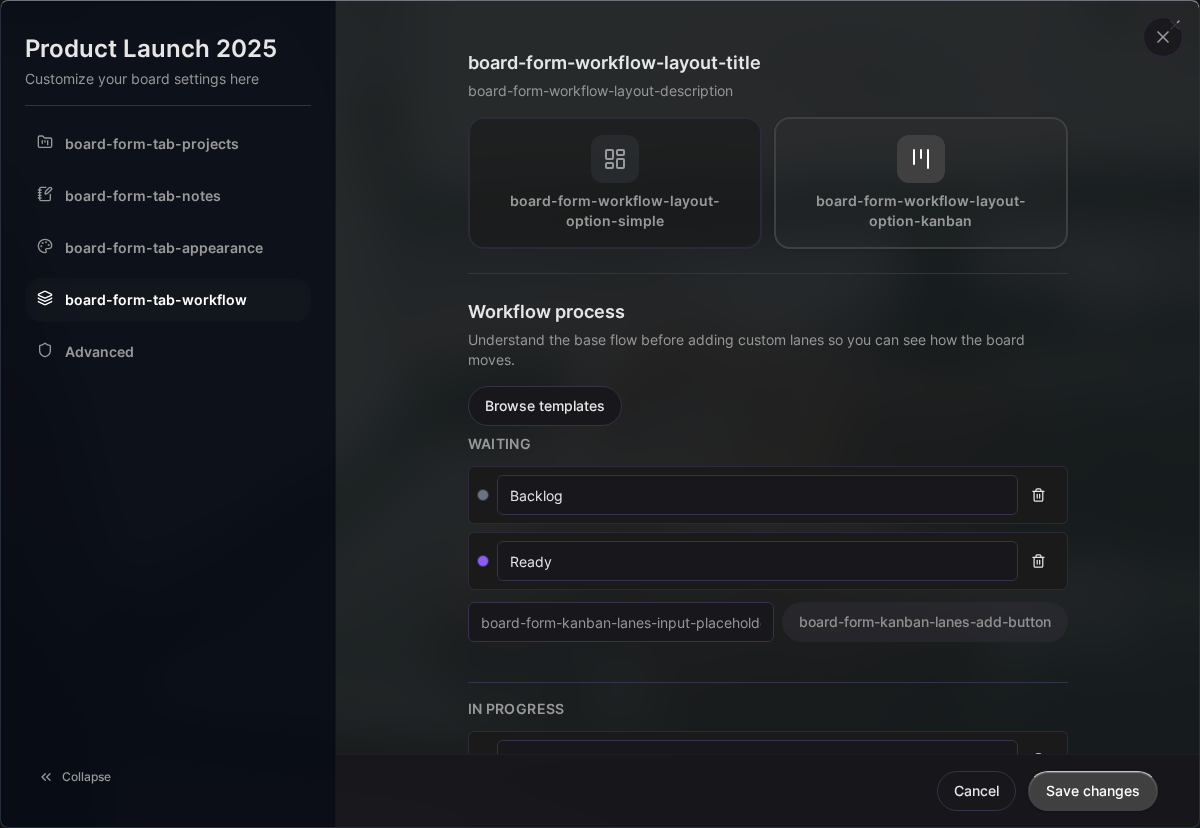Viewport: 1200px width, 828px height.
Task: Choose the board-form-workflow-layout-option-kanban card
Action: [920, 183]
